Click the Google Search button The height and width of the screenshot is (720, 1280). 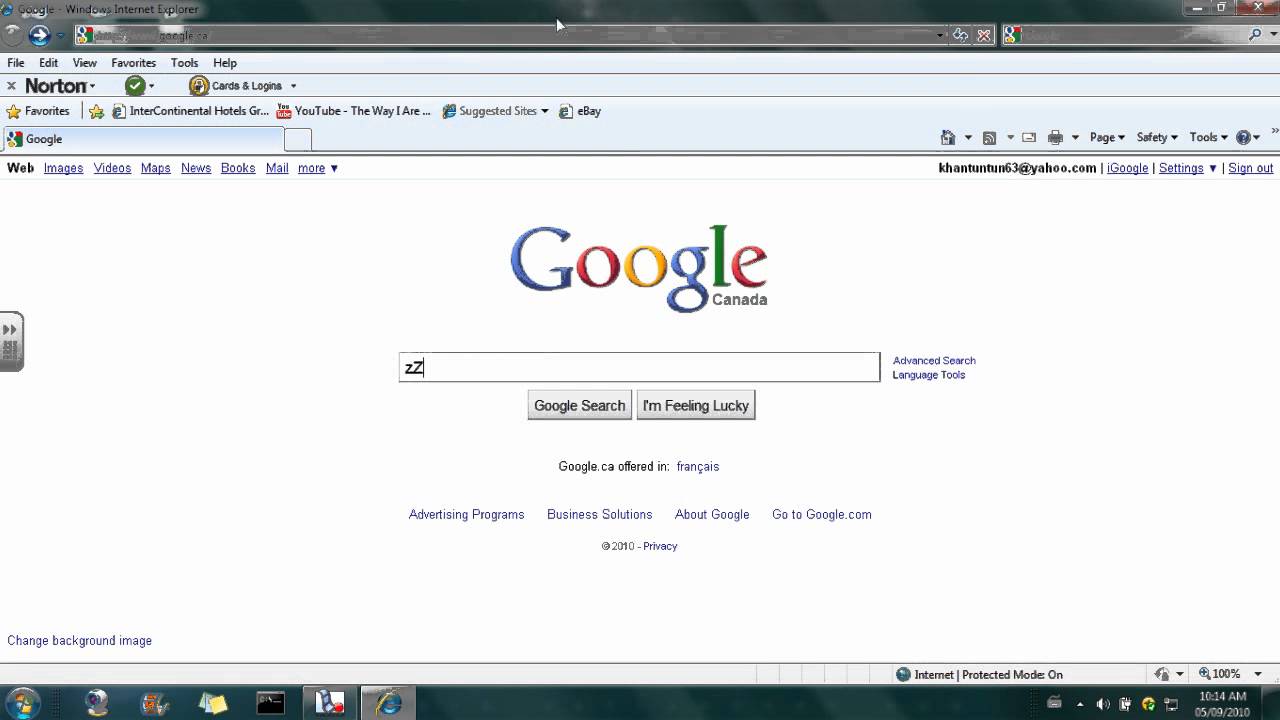click(x=579, y=405)
